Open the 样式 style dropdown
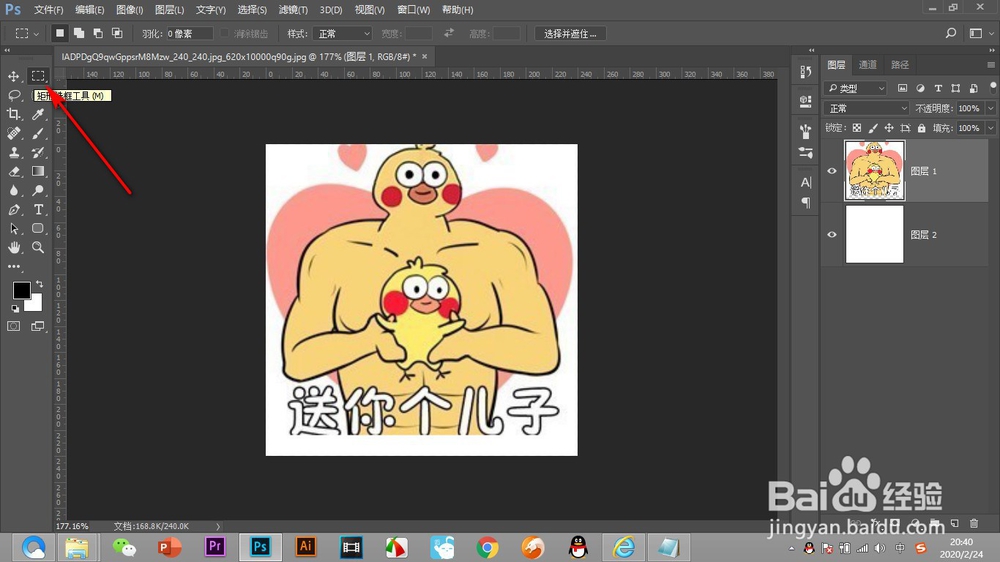The height and width of the screenshot is (562, 1000). click(342, 34)
